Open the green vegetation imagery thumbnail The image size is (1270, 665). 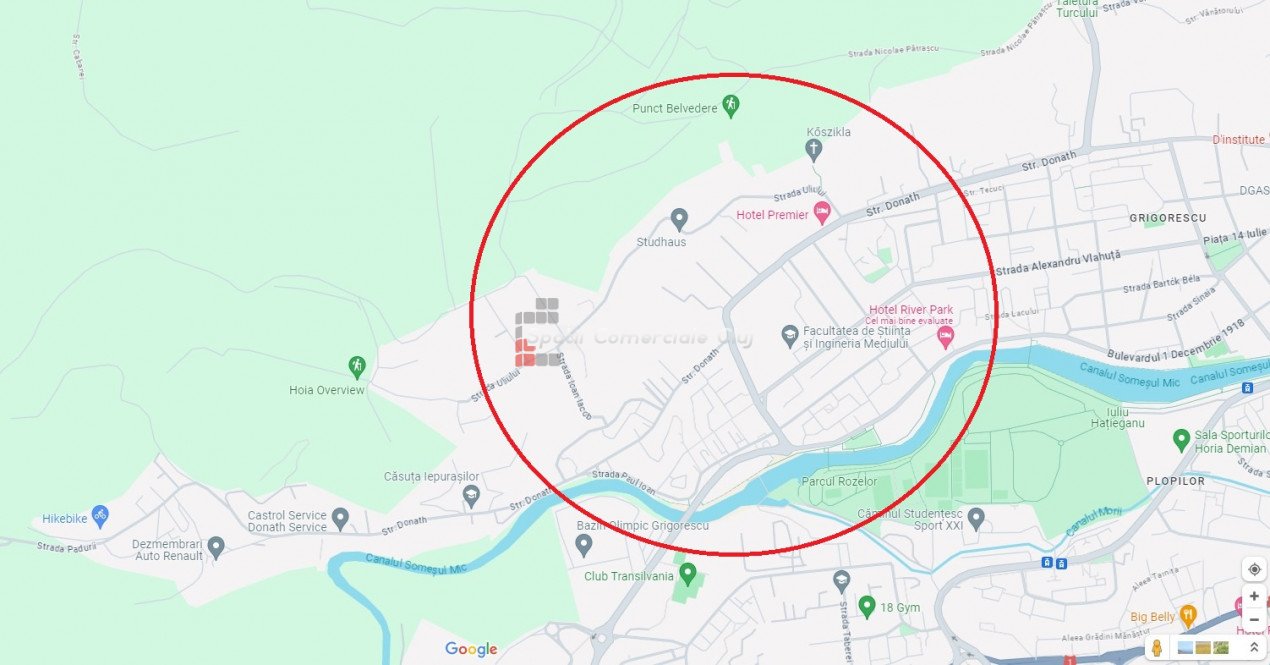coord(1221,648)
